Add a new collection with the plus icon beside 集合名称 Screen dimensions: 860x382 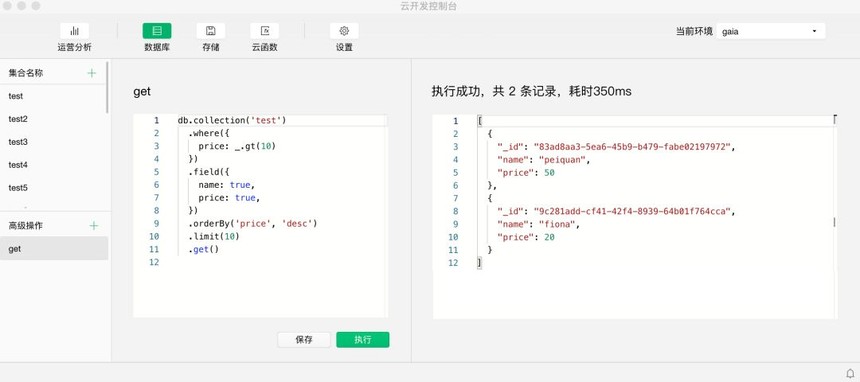pos(92,73)
